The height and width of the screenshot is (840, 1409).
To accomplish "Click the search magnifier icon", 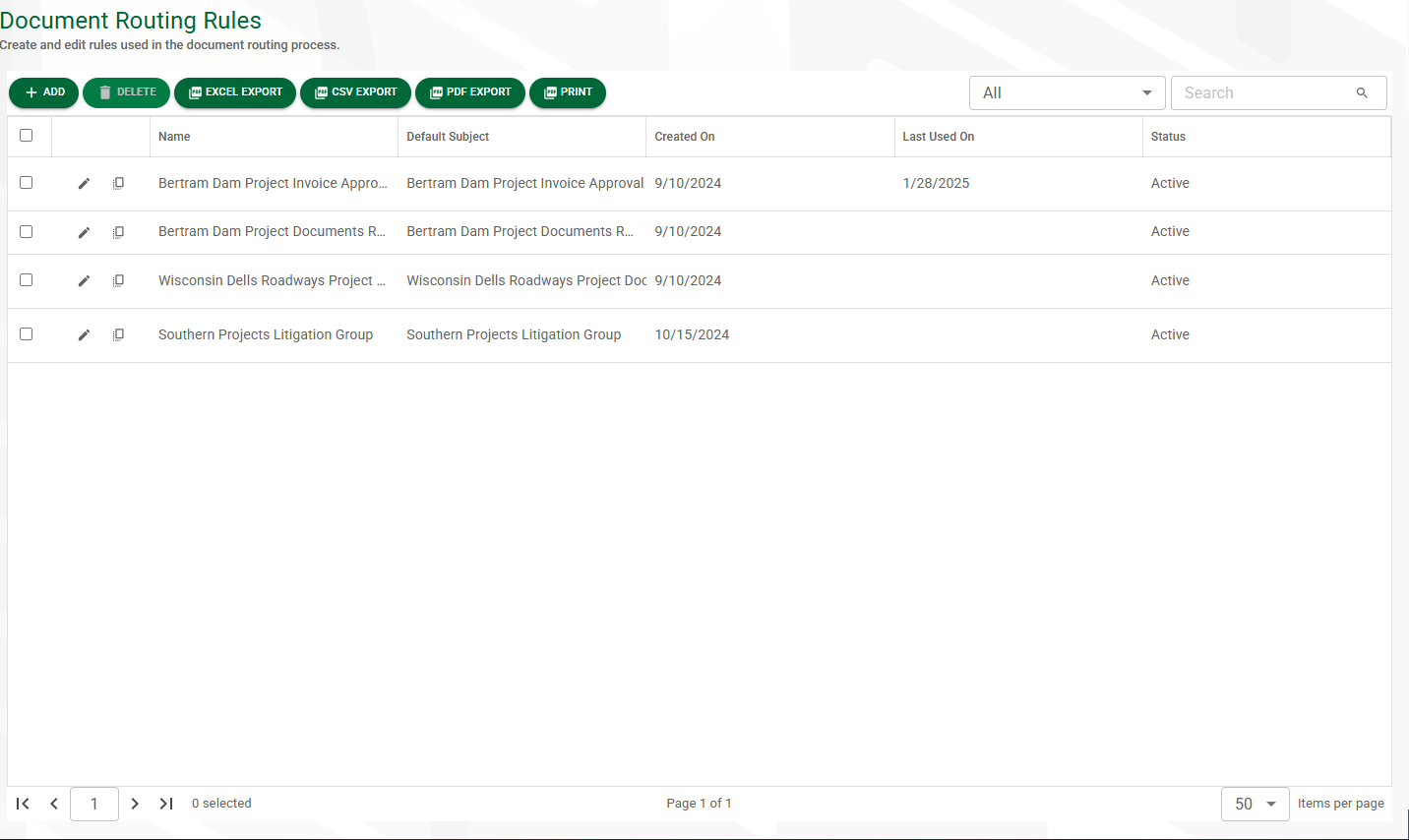I will [x=1362, y=93].
